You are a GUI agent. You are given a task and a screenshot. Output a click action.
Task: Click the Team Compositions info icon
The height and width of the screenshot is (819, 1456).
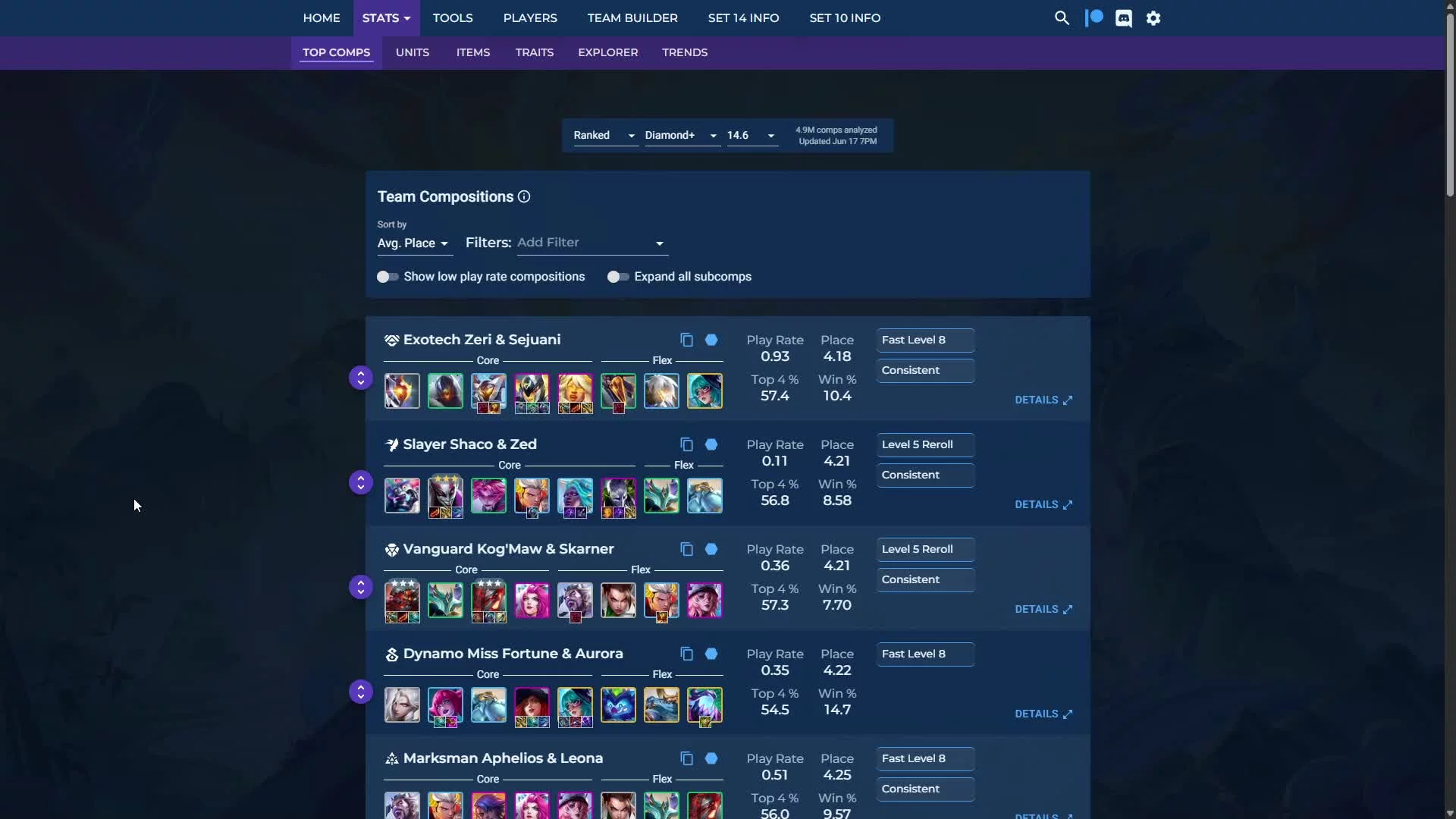(524, 196)
